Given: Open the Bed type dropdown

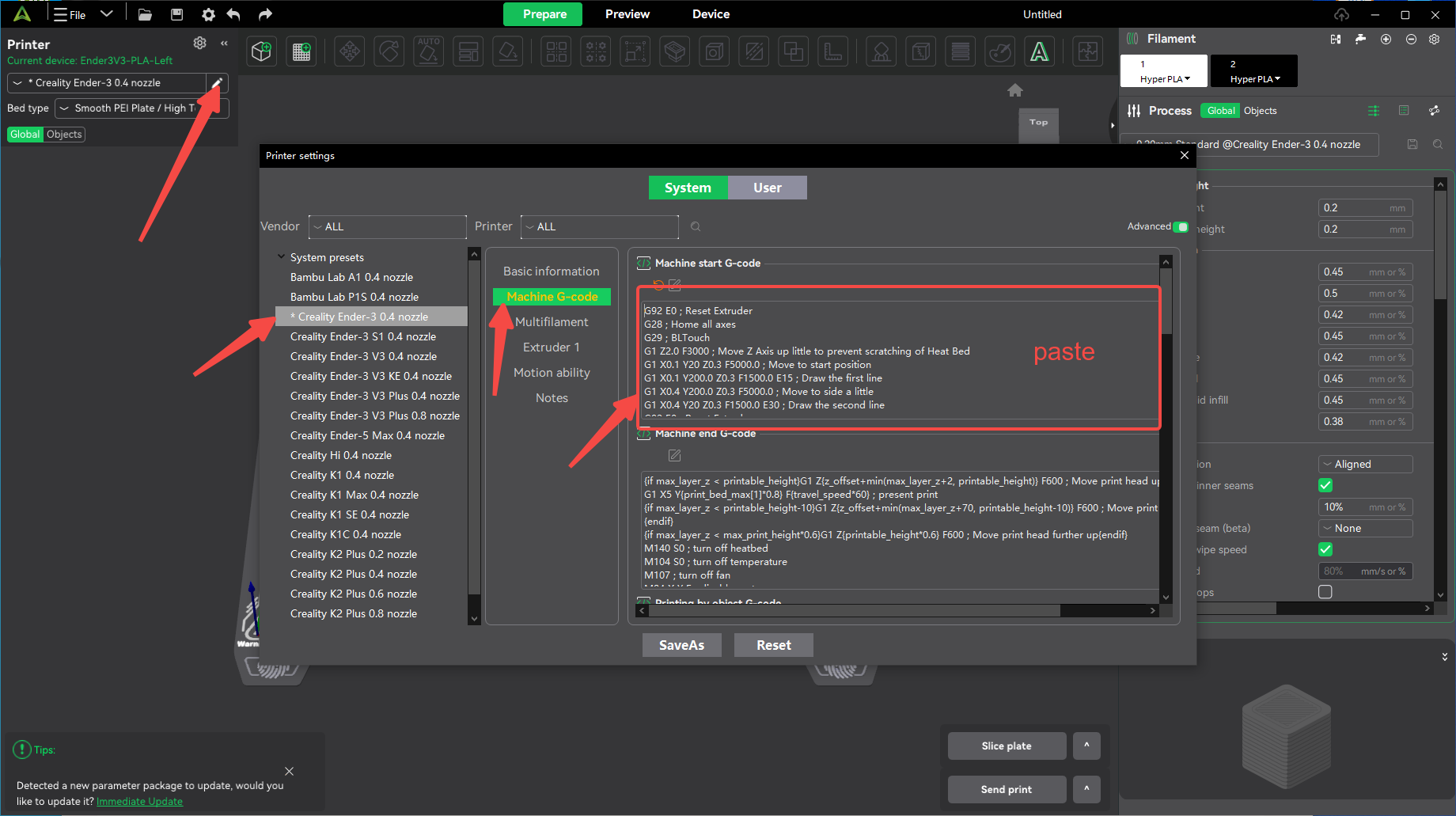Looking at the screenshot, I should (x=142, y=108).
